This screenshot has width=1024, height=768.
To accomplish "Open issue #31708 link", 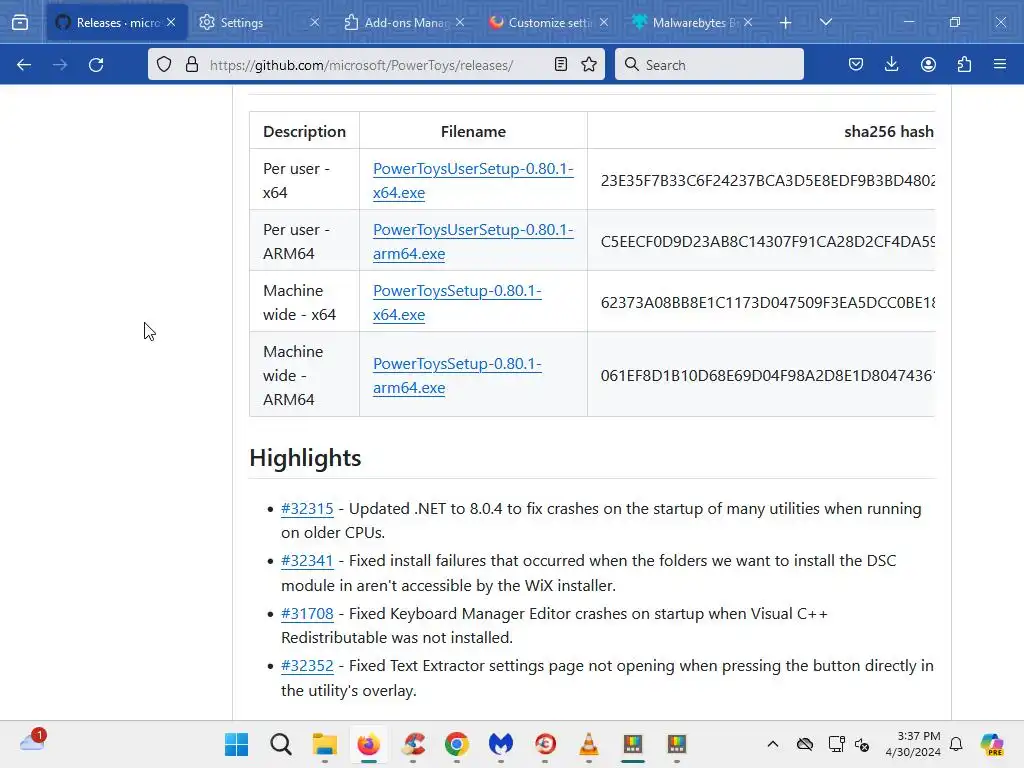I will tap(307, 614).
